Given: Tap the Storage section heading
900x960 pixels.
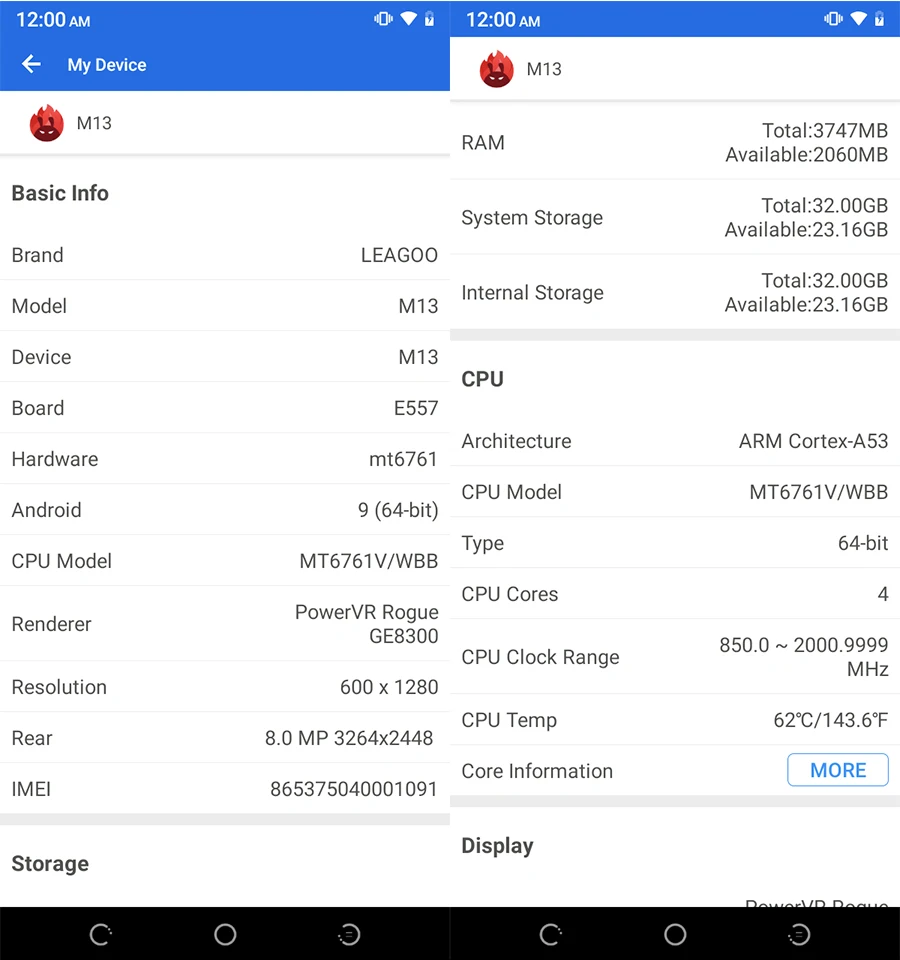Looking at the screenshot, I should pyautogui.click(x=50, y=863).
